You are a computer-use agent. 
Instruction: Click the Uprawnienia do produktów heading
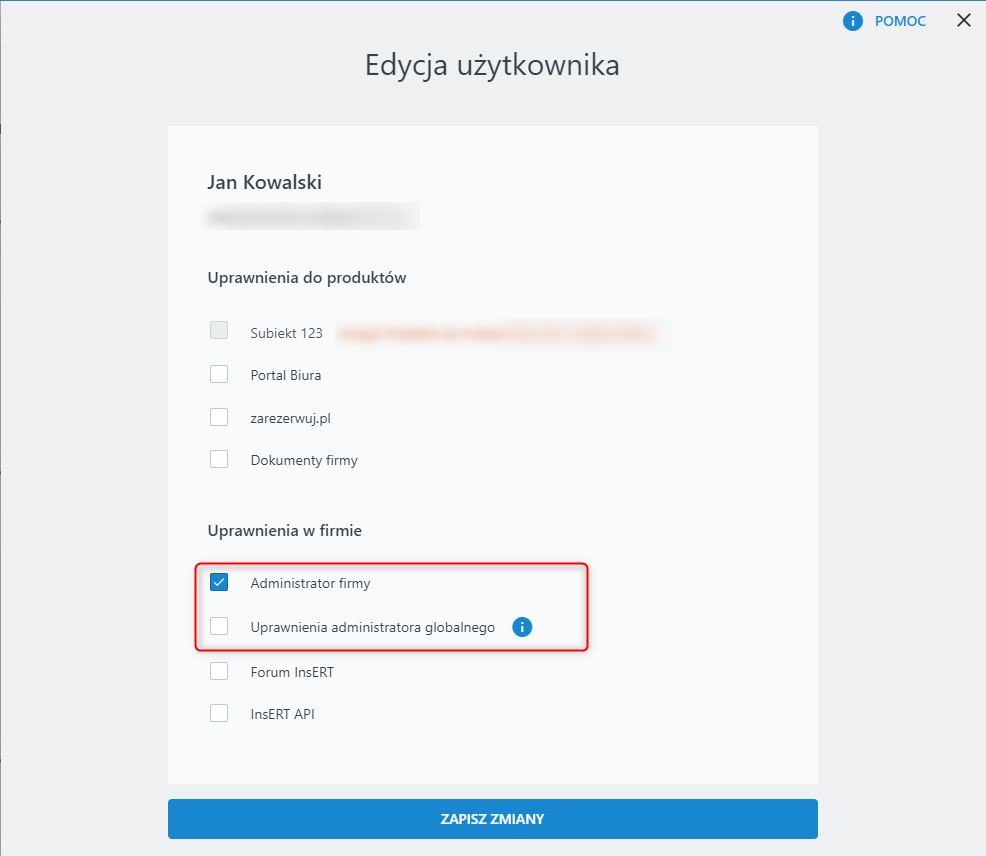pos(306,278)
